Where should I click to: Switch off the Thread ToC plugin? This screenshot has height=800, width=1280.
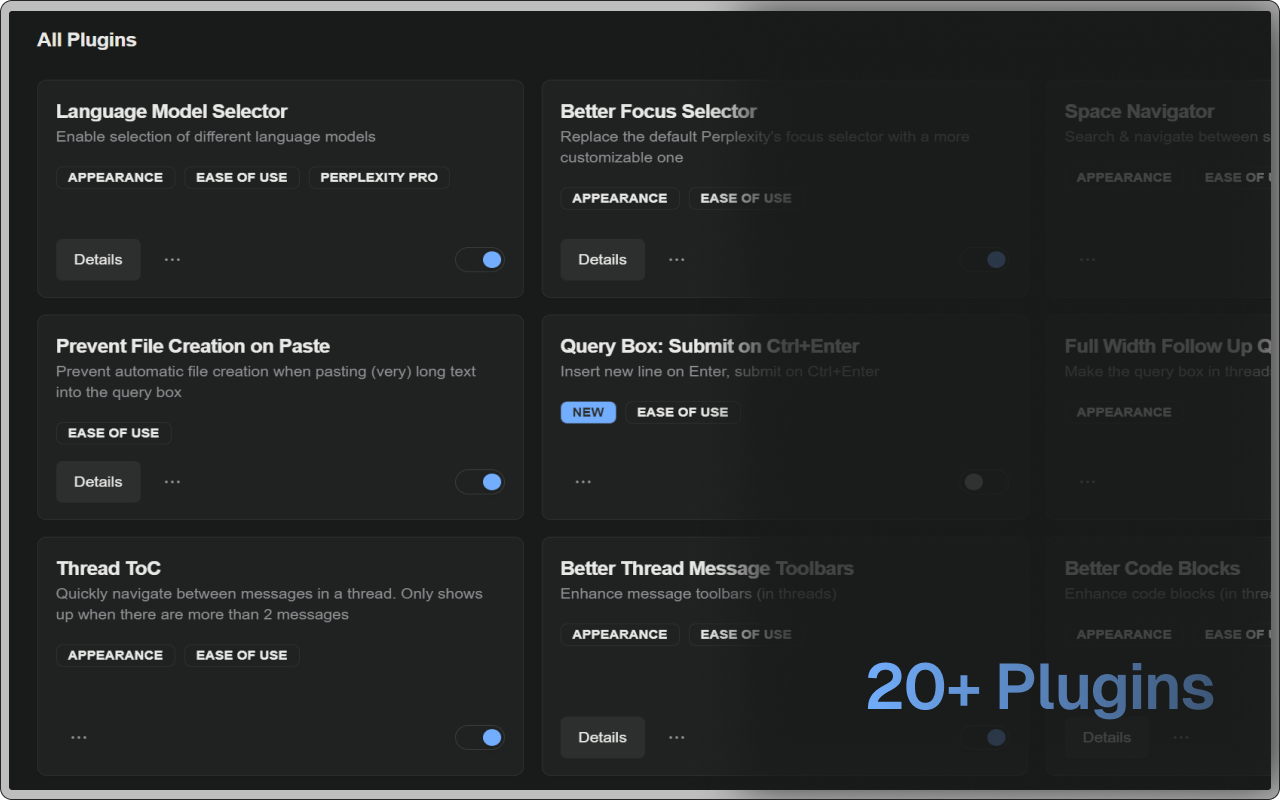coord(480,738)
